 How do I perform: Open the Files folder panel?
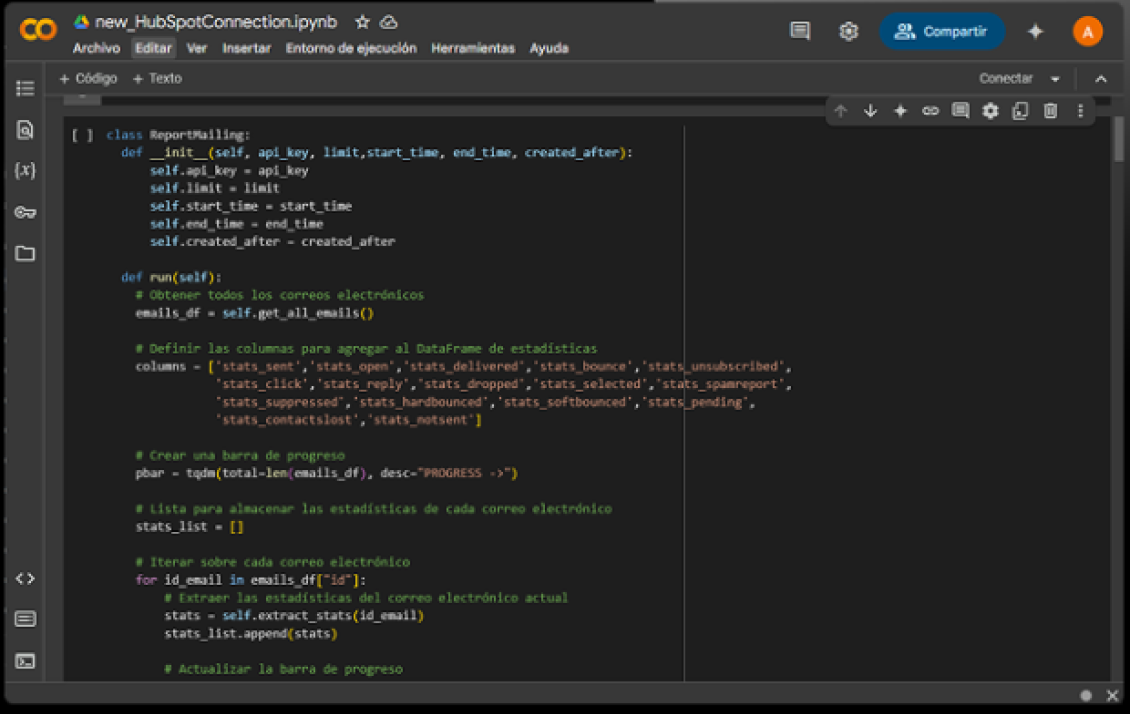pyautogui.click(x=25, y=253)
